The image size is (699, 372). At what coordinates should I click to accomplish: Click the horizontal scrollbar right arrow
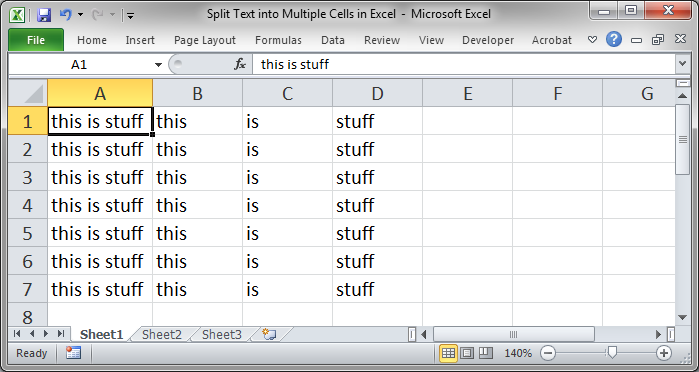coord(658,334)
